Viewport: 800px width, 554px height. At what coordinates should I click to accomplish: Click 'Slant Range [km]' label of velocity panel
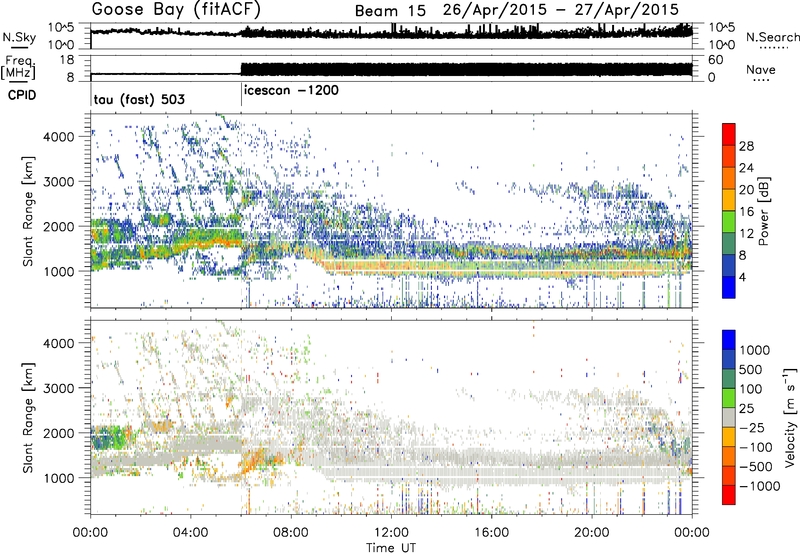pyautogui.click(x=28, y=417)
